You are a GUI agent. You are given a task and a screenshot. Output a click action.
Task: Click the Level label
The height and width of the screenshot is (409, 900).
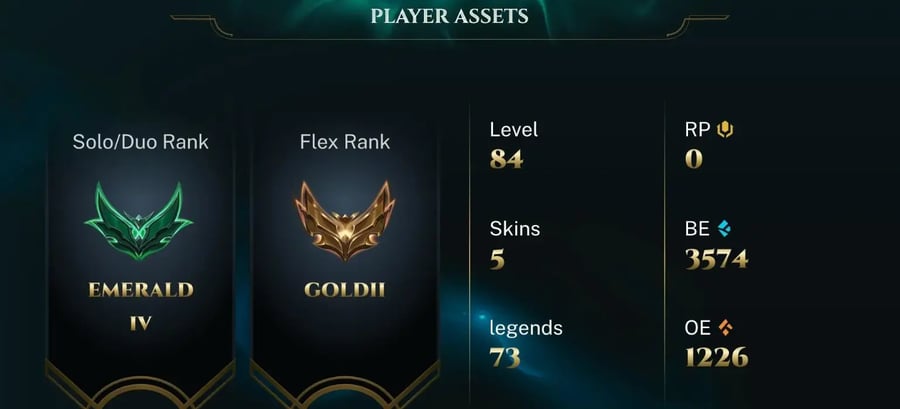[x=514, y=130]
